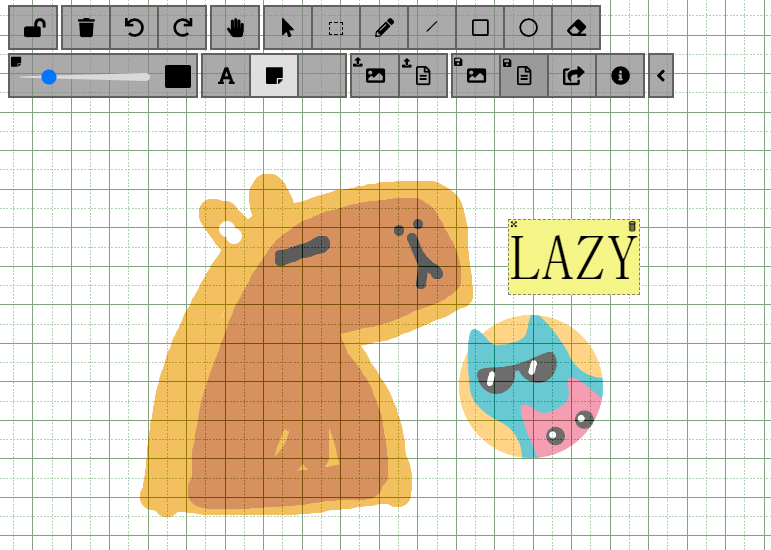
Task: Save the whiteboard as a document file
Action: click(524, 76)
